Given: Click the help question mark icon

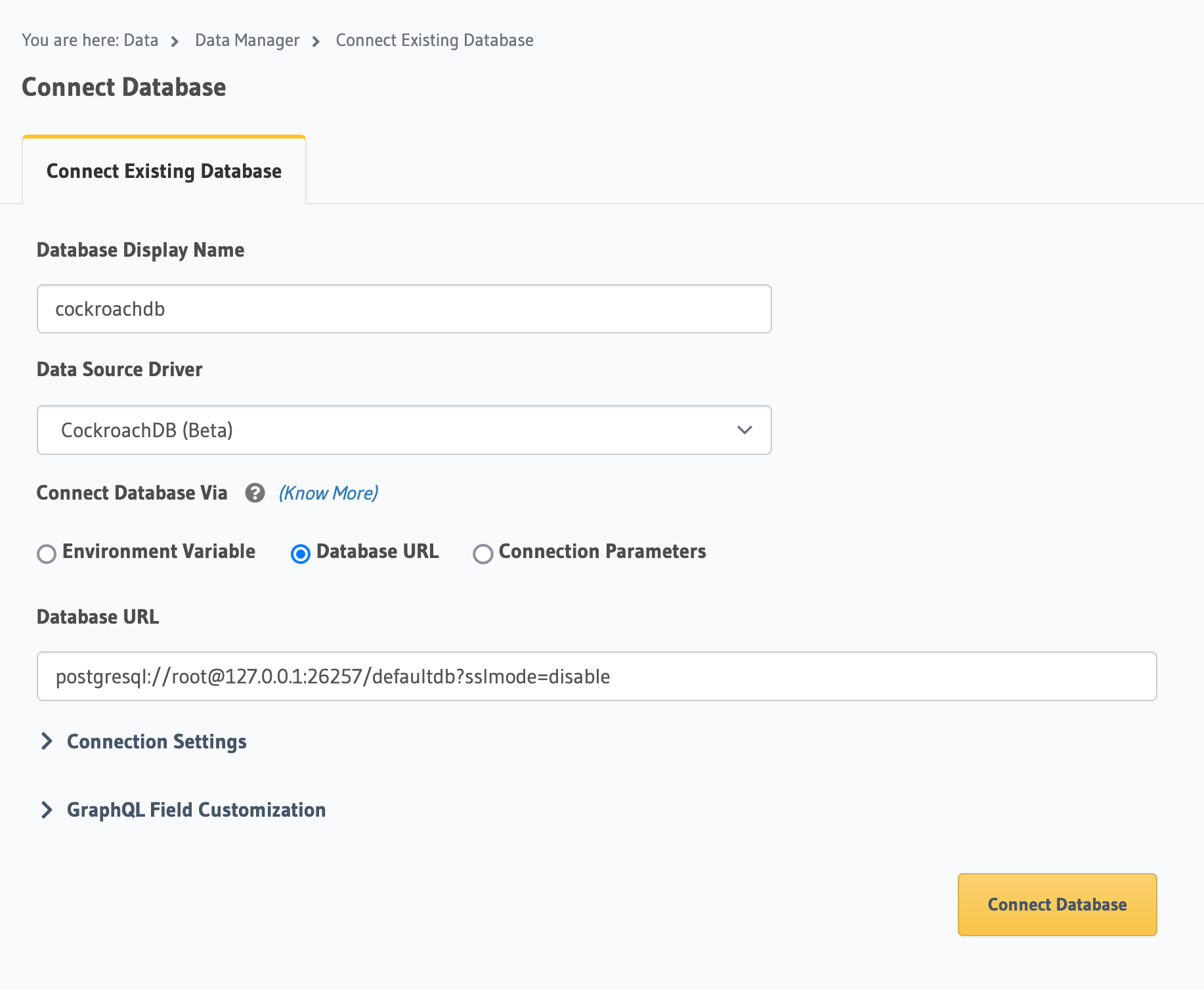Looking at the screenshot, I should tap(255, 493).
